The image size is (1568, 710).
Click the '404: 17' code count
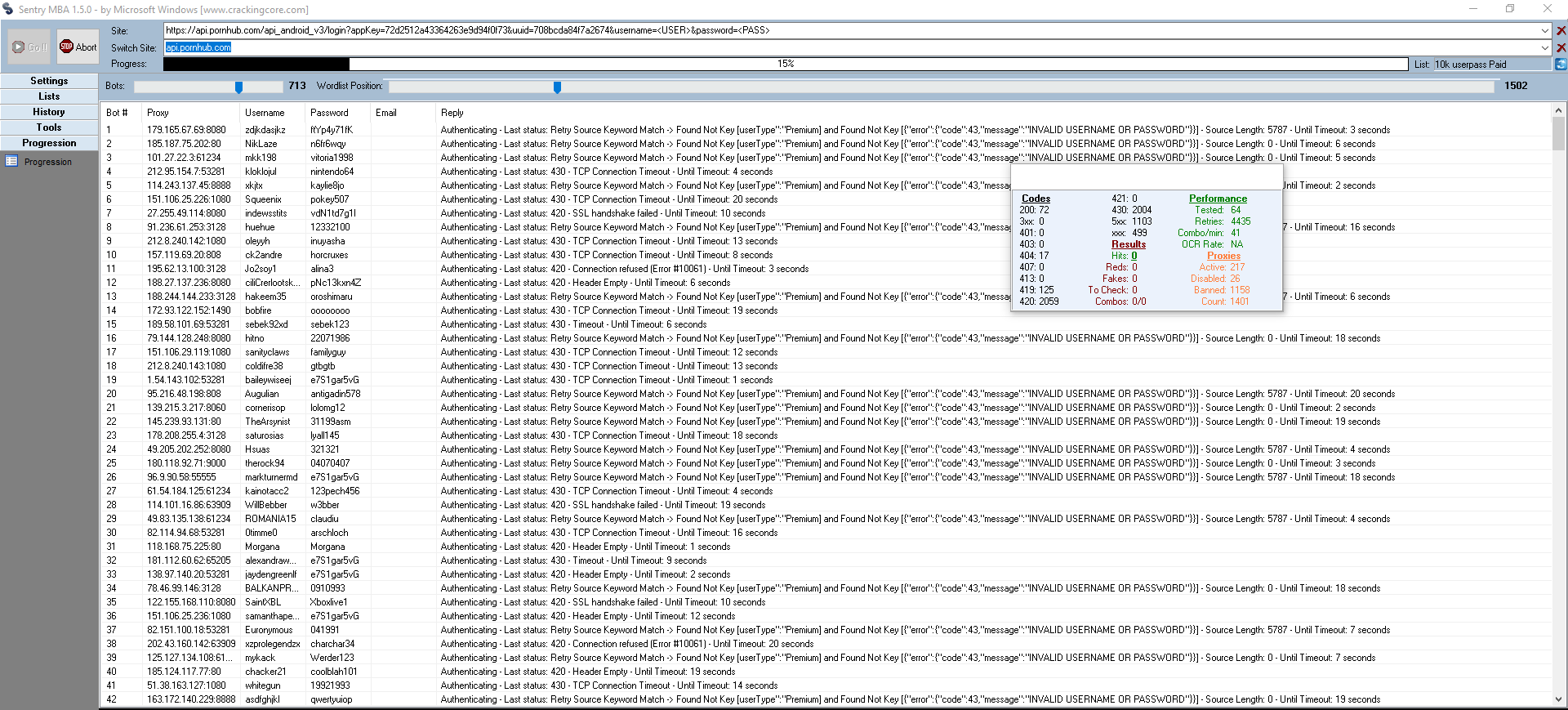[1034, 256]
